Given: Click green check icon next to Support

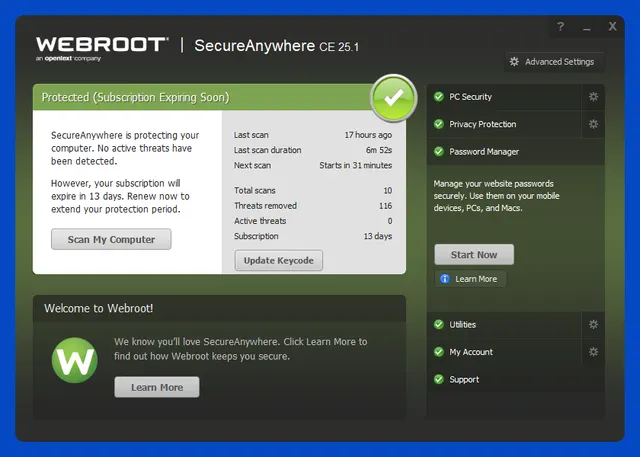Looking at the screenshot, I should (439, 379).
